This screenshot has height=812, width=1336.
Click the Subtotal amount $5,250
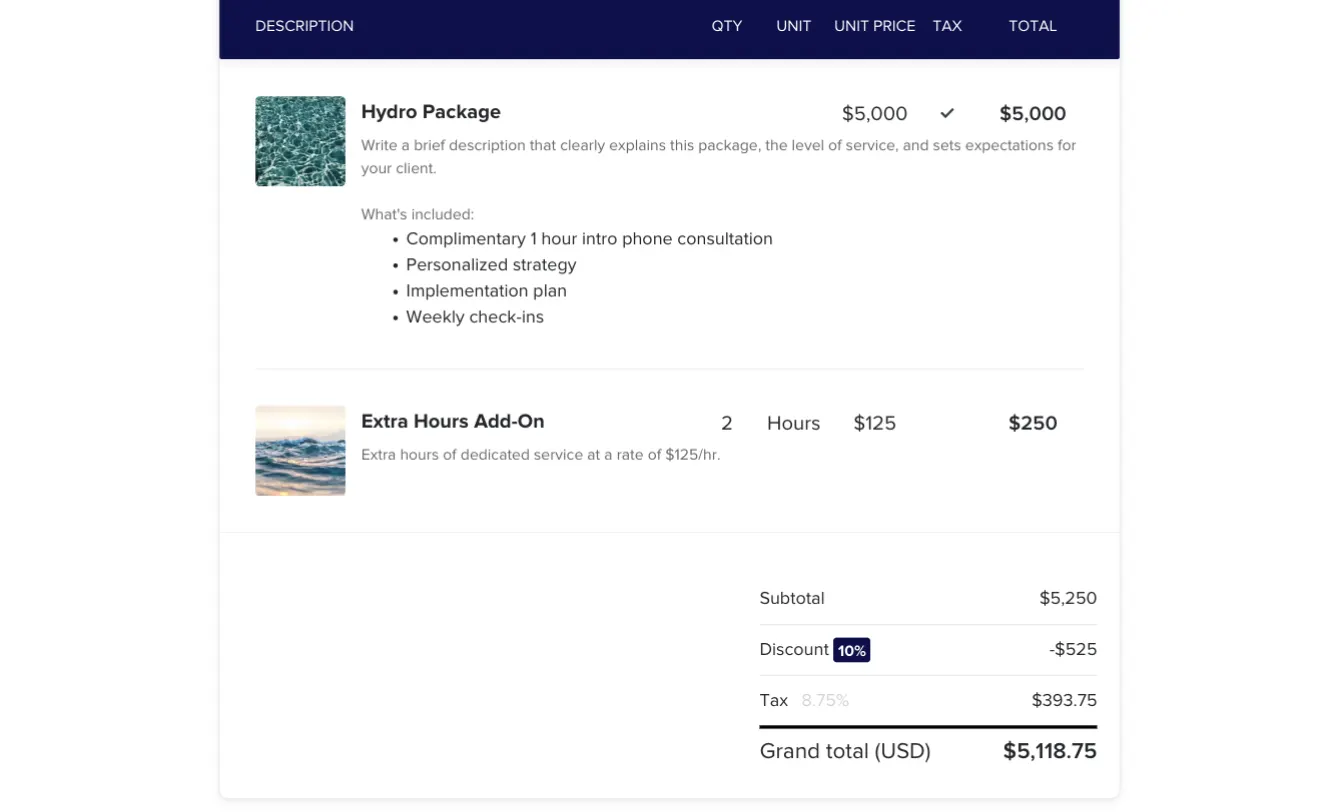(1067, 599)
